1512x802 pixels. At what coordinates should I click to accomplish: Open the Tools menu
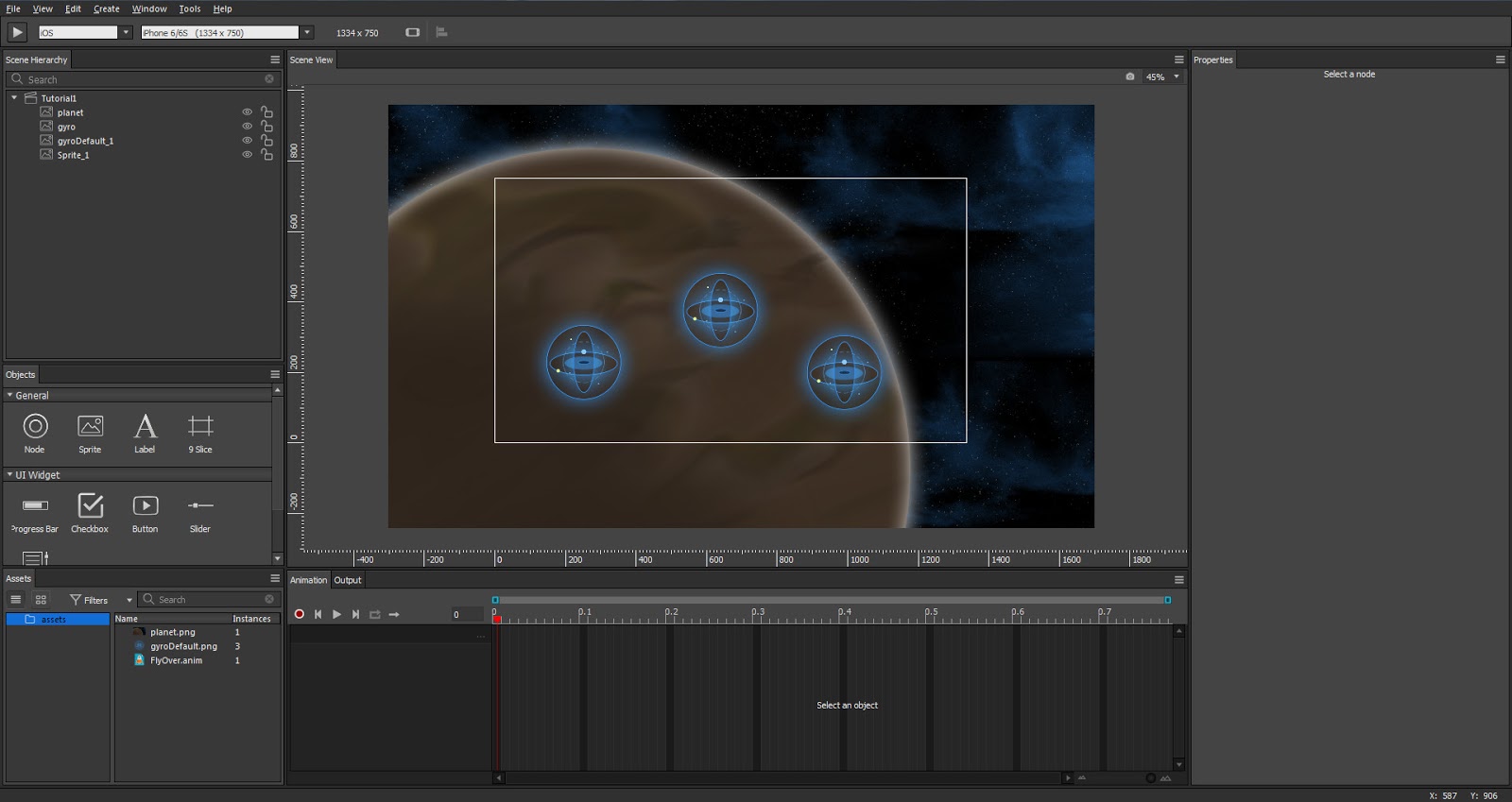click(190, 9)
